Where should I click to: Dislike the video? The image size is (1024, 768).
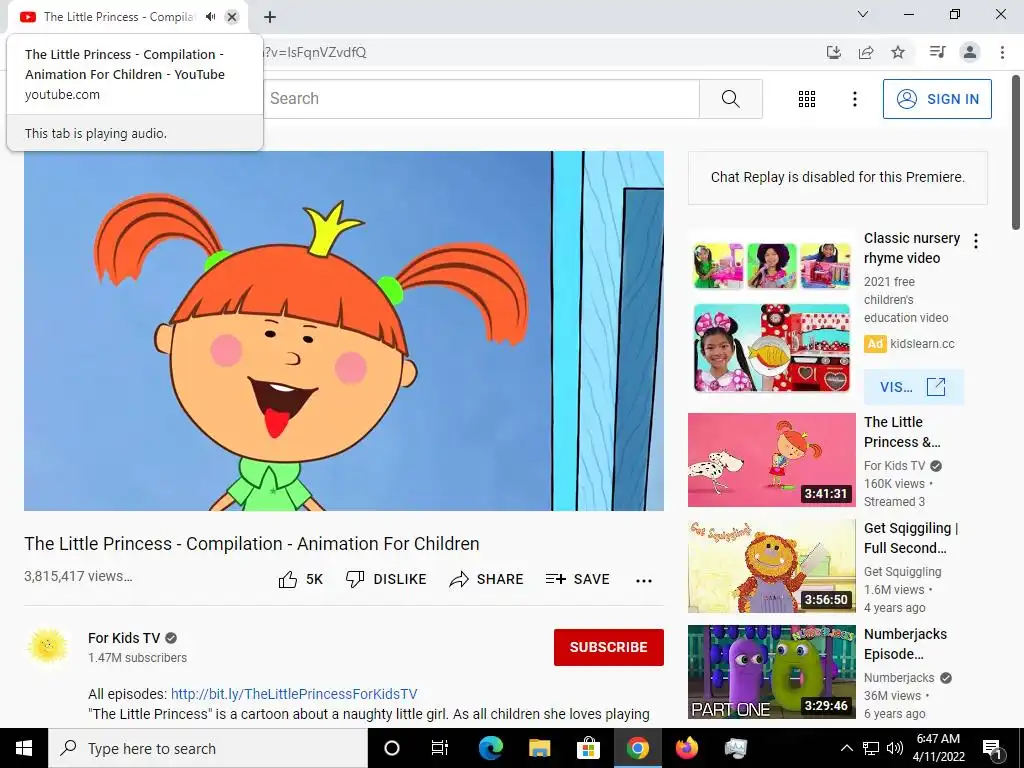click(x=386, y=579)
